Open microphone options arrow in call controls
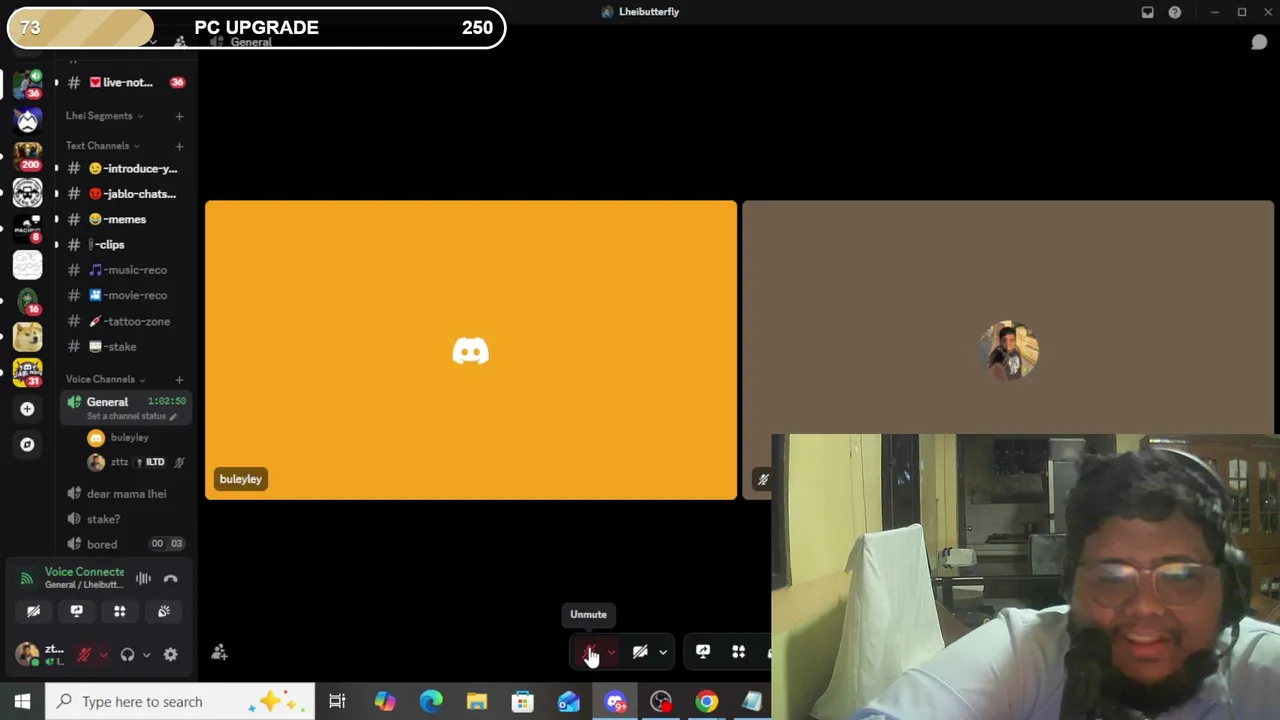Screen dimensions: 1280x720 [x=611, y=652]
